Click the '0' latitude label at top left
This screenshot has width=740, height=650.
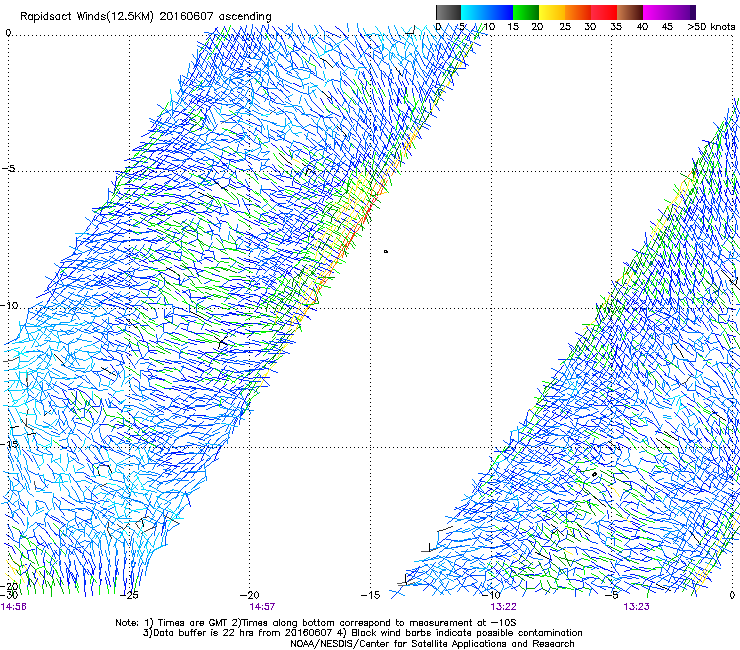coord(8,33)
